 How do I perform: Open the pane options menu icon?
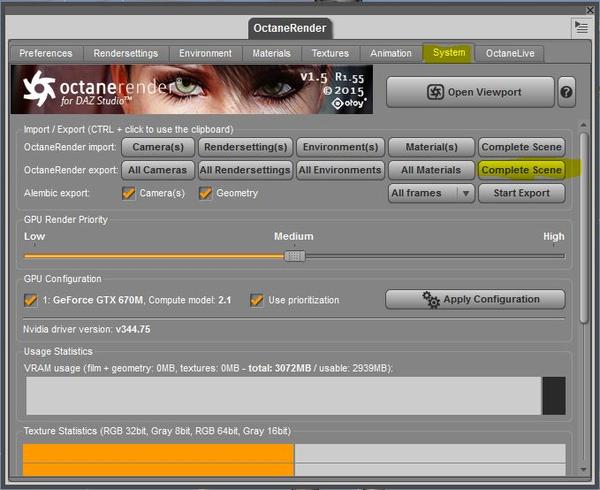point(582,28)
